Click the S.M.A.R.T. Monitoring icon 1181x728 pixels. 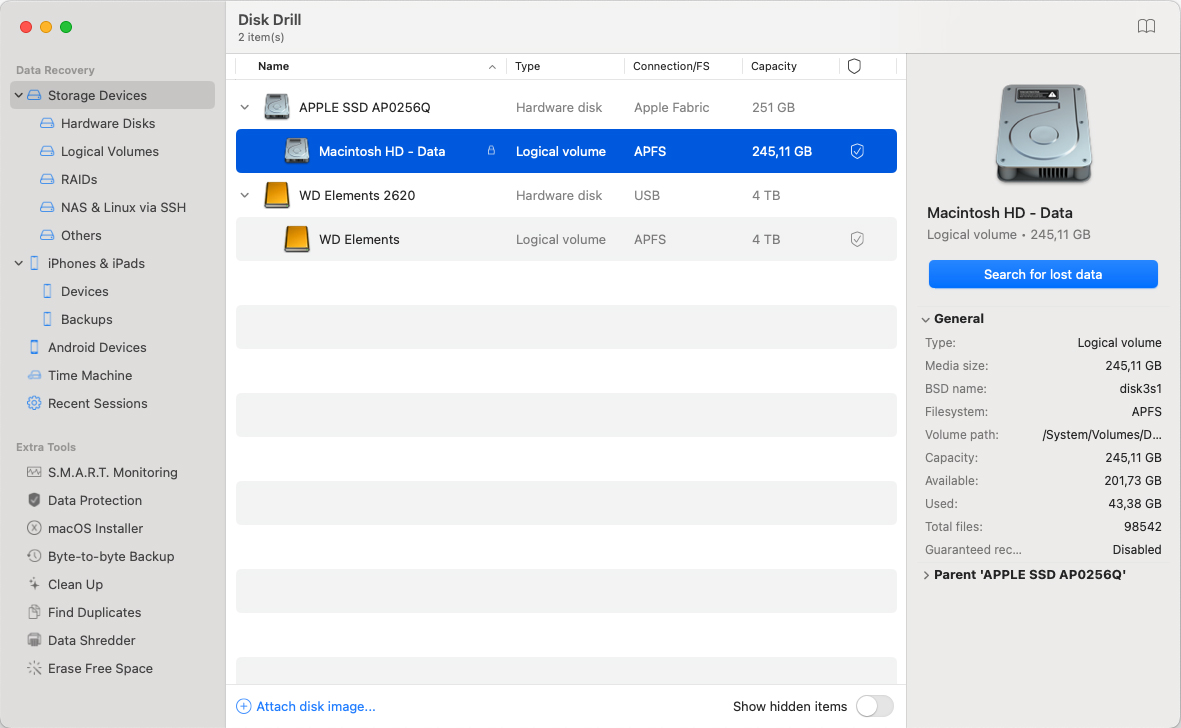pyautogui.click(x=34, y=472)
